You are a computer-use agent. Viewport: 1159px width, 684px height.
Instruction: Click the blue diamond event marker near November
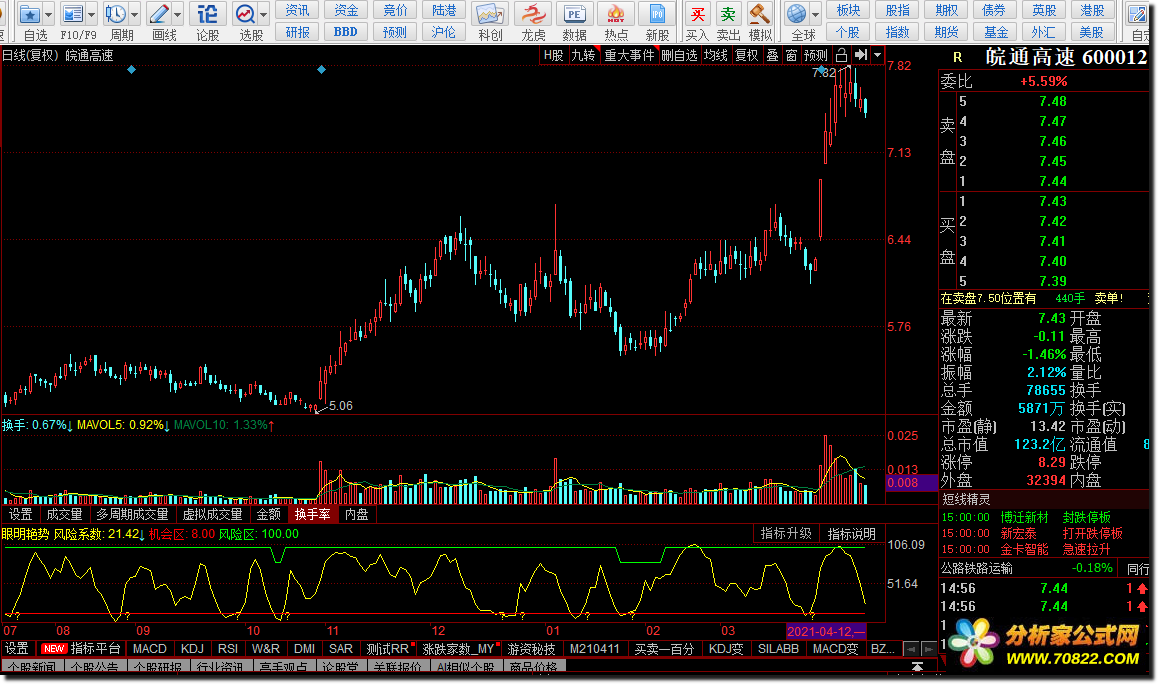(321, 70)
